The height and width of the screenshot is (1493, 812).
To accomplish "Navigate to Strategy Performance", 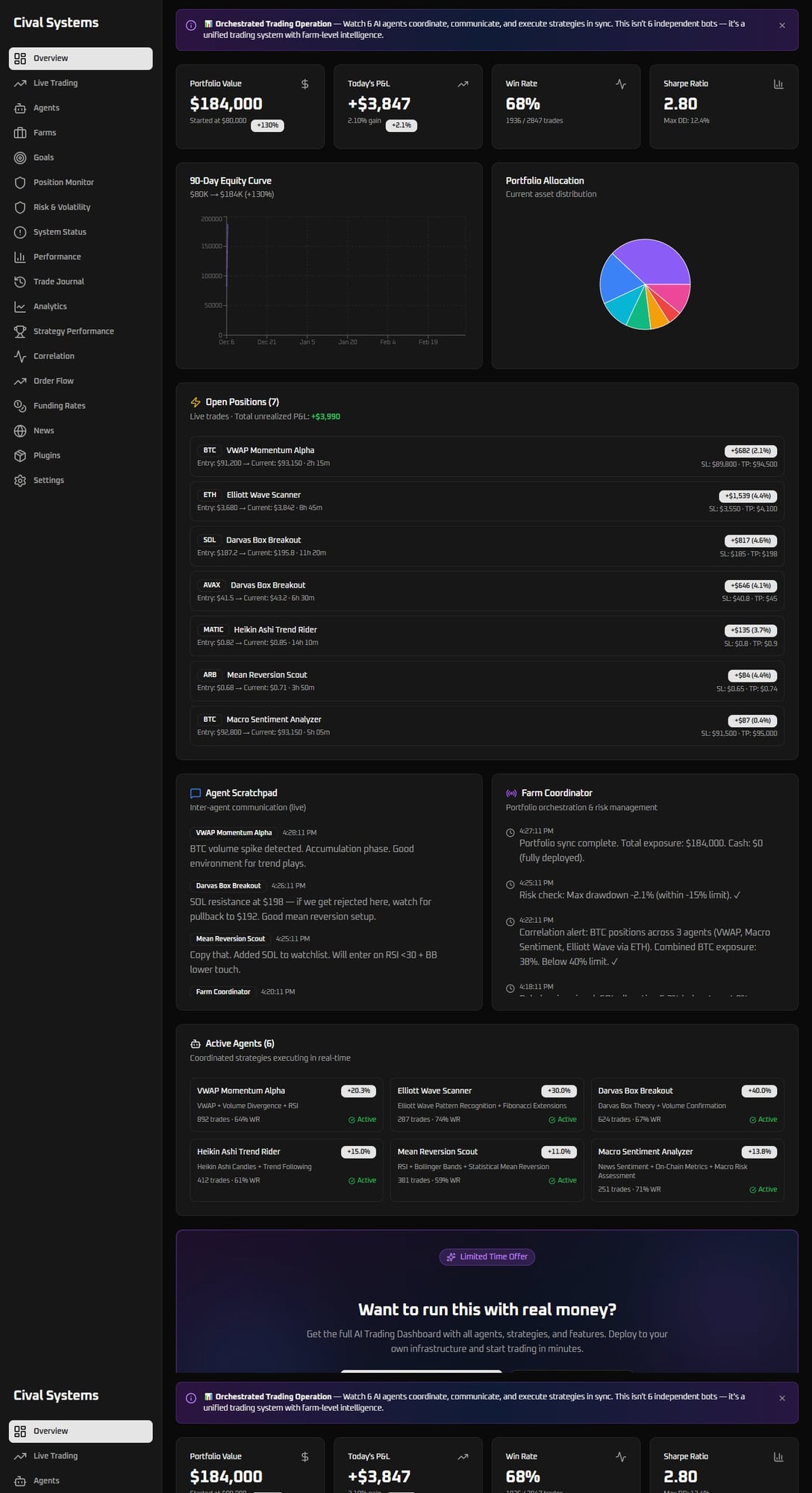I will tap(73, 331).
